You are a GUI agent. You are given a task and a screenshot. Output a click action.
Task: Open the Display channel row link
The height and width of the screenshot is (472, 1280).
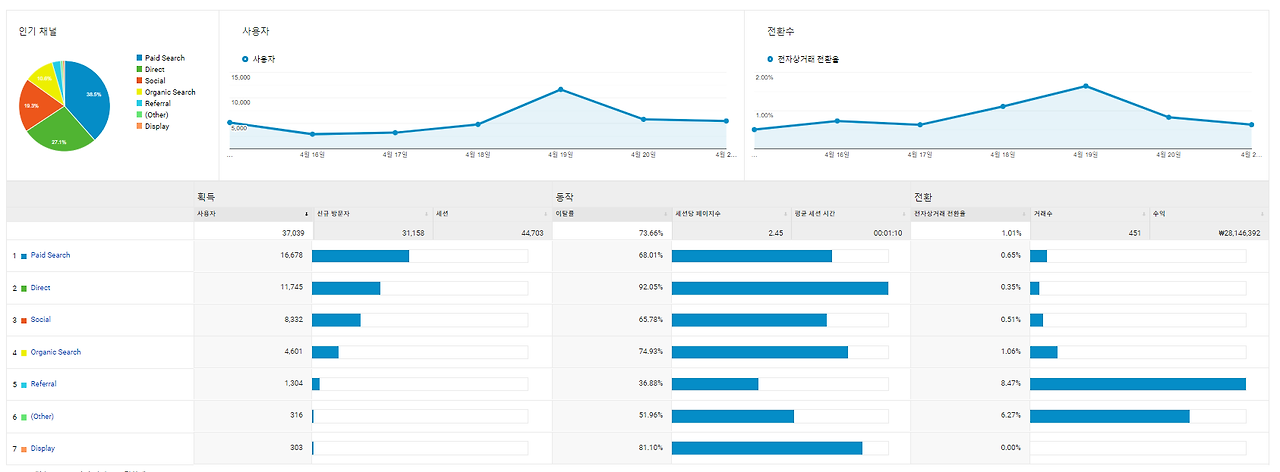[43, 448]
